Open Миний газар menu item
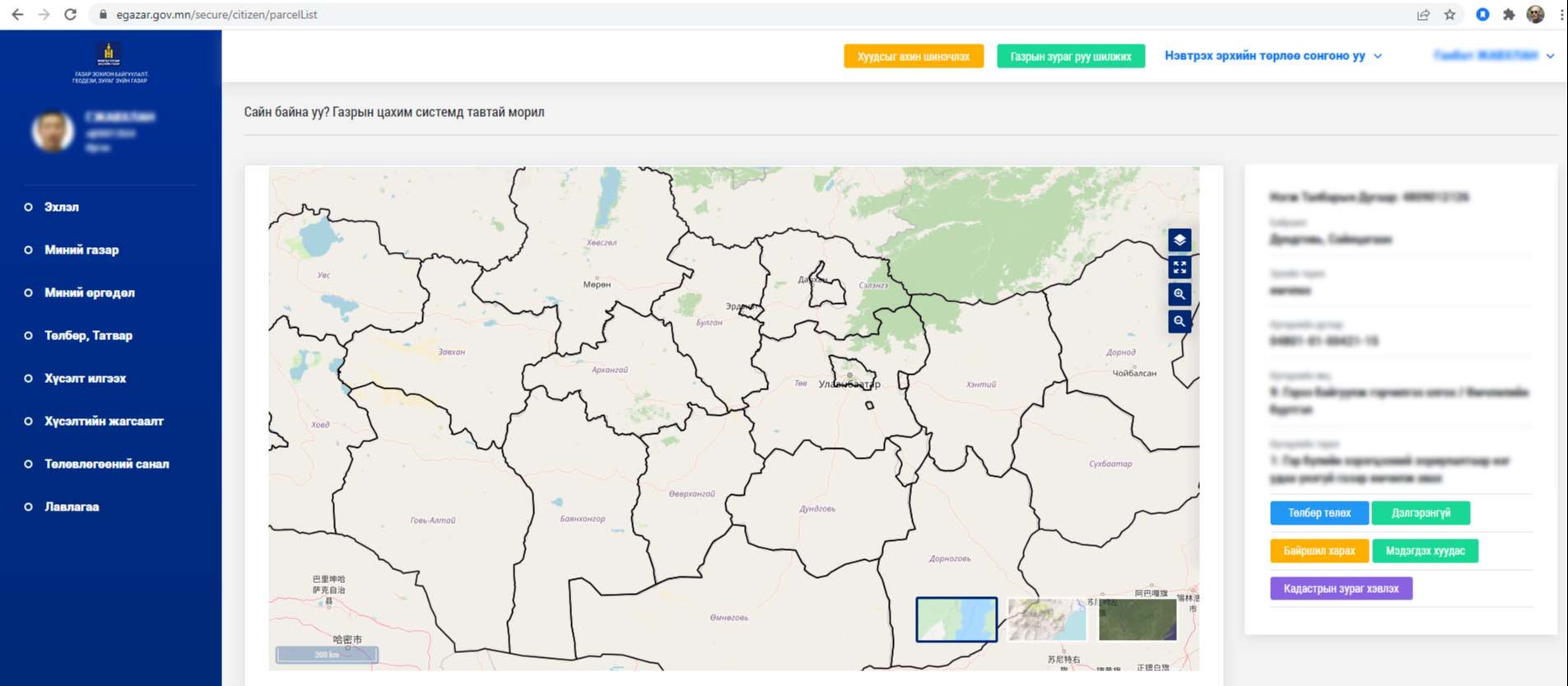Screen dimensions: 1568x686 (x=81, y=250)
